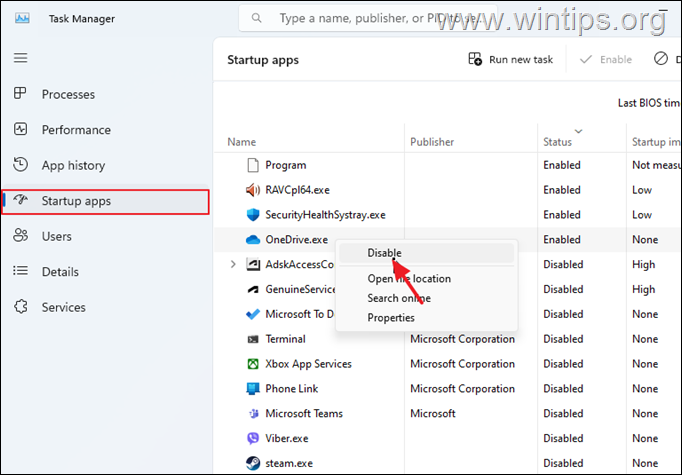Screen dimensions: 682x475
Task: Sort by the Name column header
Action: point(241,142)
